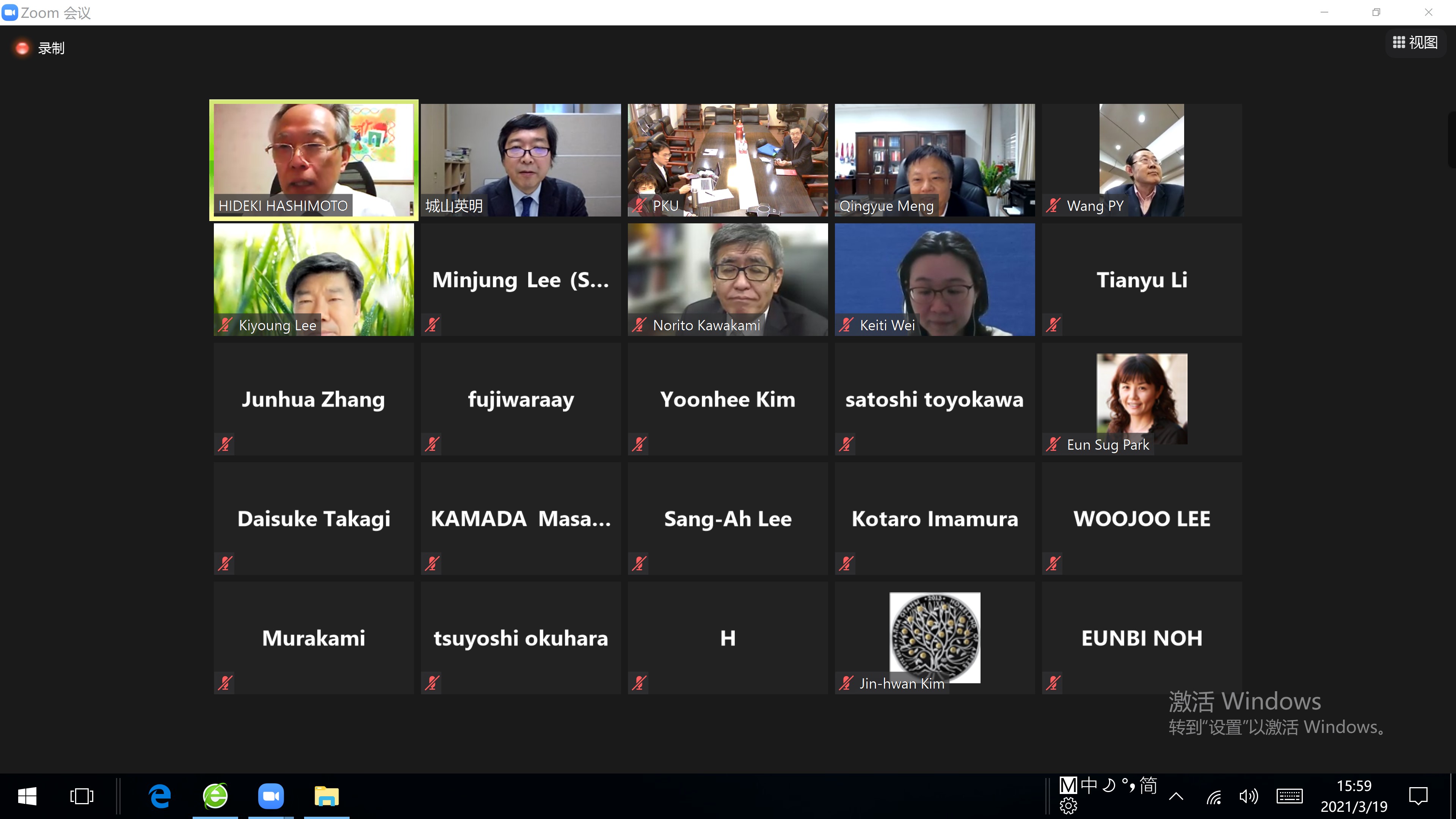The image size is (1456, 819).
Task: Select HIDEKI HASHIMOTO's video thumbnail
Action: [x=314, y=159]
